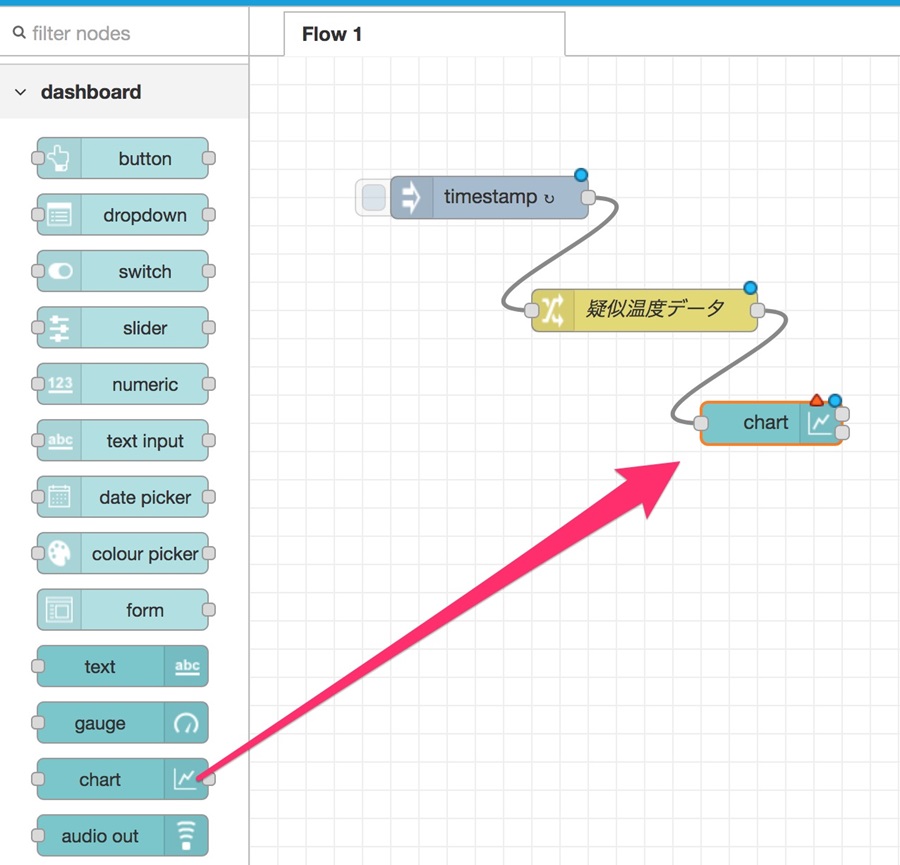Screen dimensions: 900x865
Task: Click the audio out speaker icon
Action: [x=186, y=836]
